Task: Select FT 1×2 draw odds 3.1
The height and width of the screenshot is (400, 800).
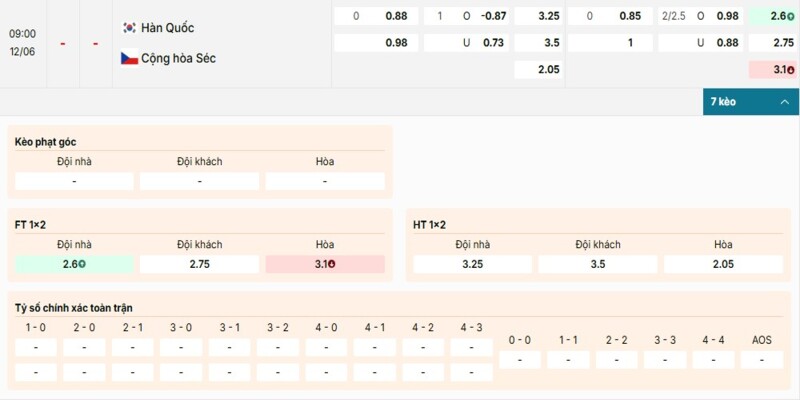Action: (325, 264)
